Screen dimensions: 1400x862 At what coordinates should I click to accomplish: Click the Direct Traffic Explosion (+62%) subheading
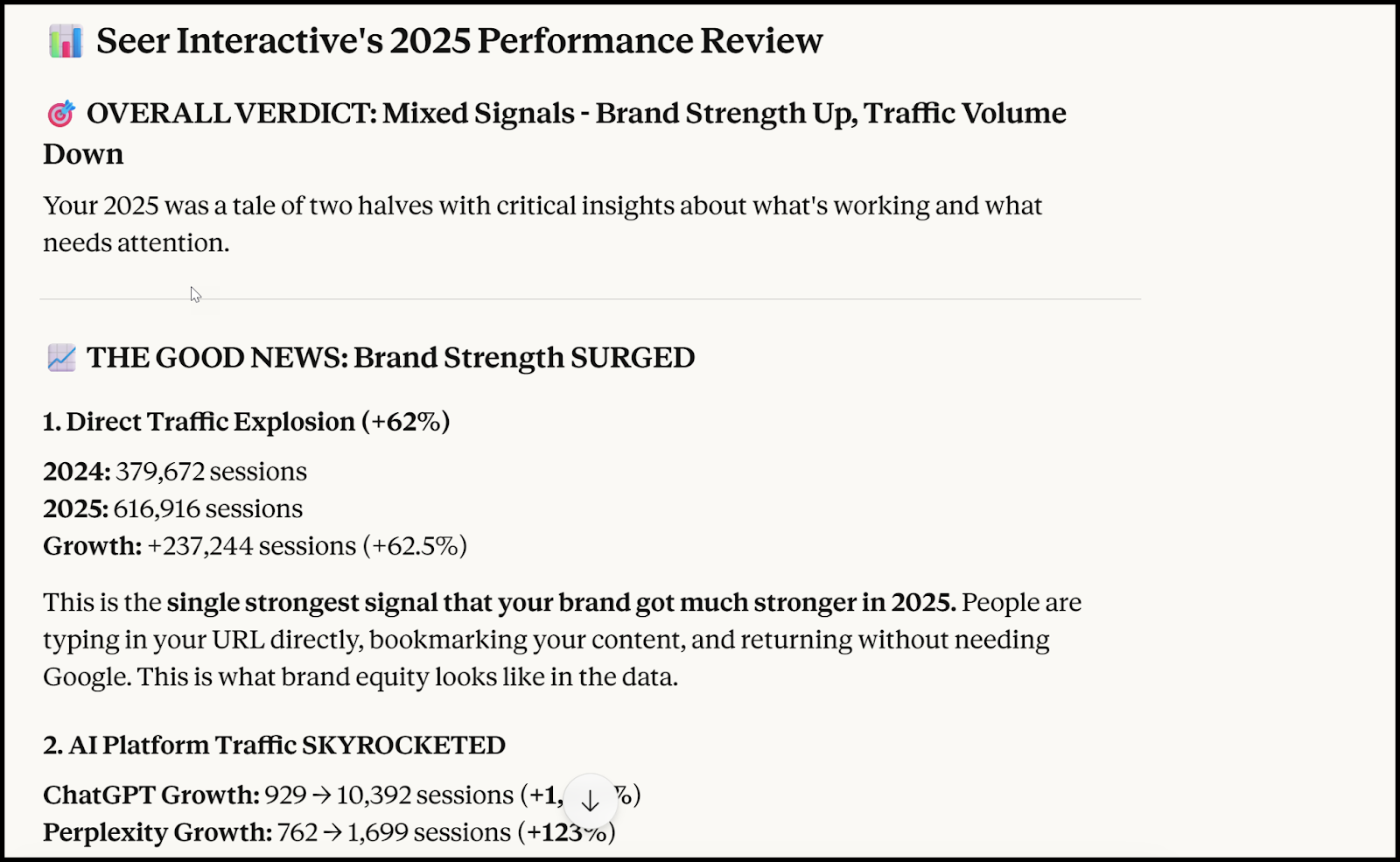pyautogui.click(x=246, y=422)
